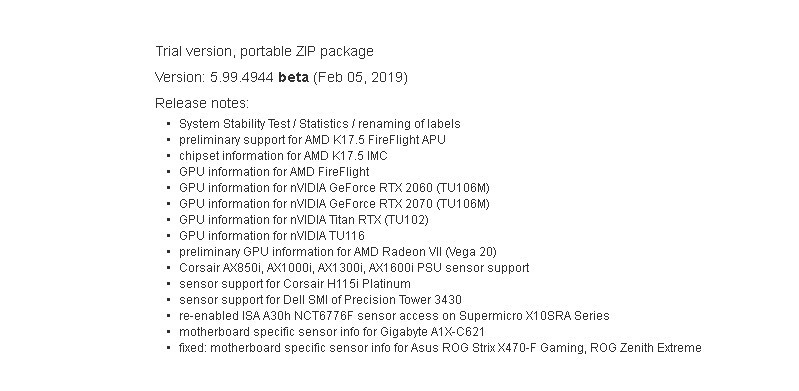Click the Gigabyte A1X-C621 entry
Screen dimensions: 799x391
(332, 332)
